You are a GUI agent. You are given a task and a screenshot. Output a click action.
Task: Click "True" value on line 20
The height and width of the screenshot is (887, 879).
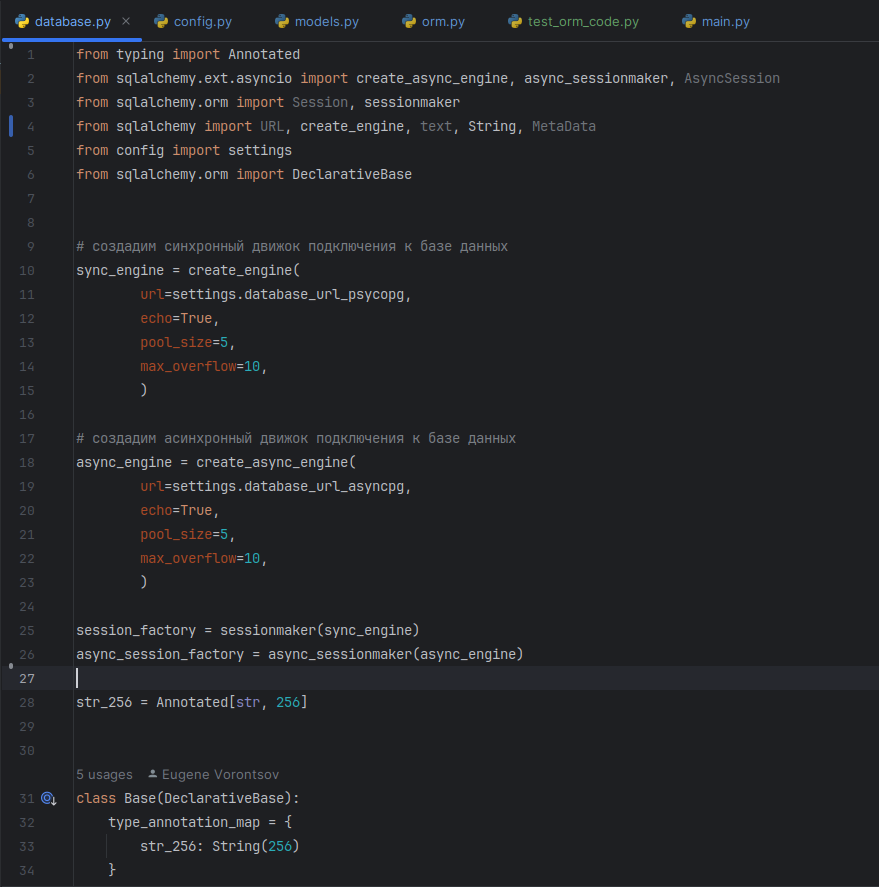[196, 510]
